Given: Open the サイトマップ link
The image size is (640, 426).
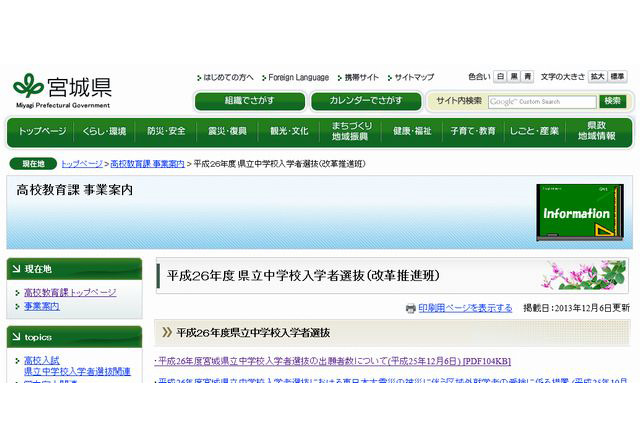Looking at the screenshot, I should tap(414, 77).
